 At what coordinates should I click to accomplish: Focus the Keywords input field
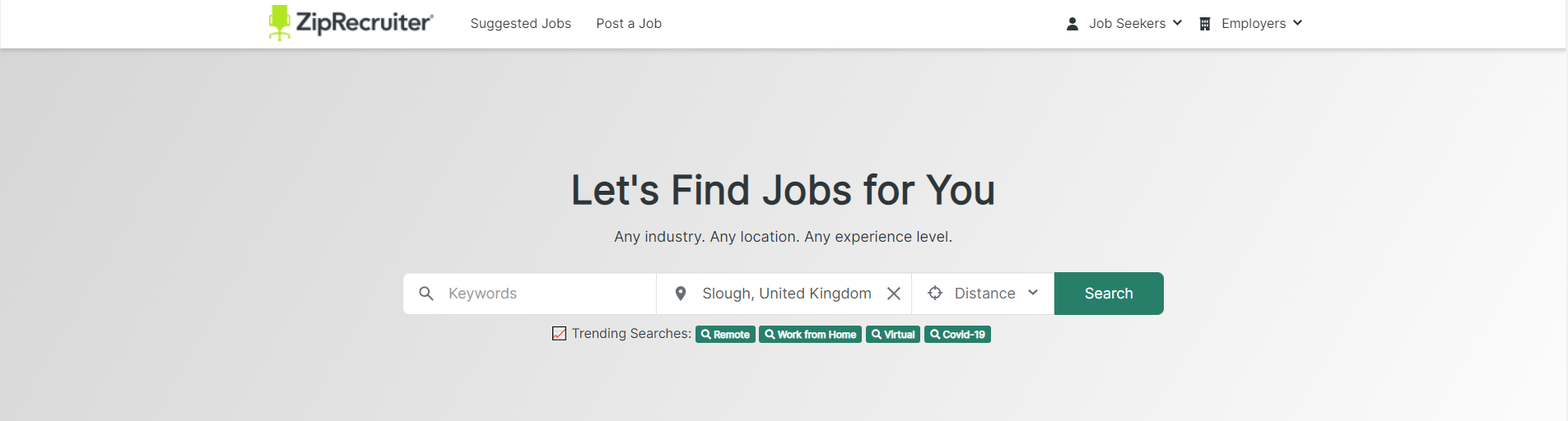click(543, 294)
